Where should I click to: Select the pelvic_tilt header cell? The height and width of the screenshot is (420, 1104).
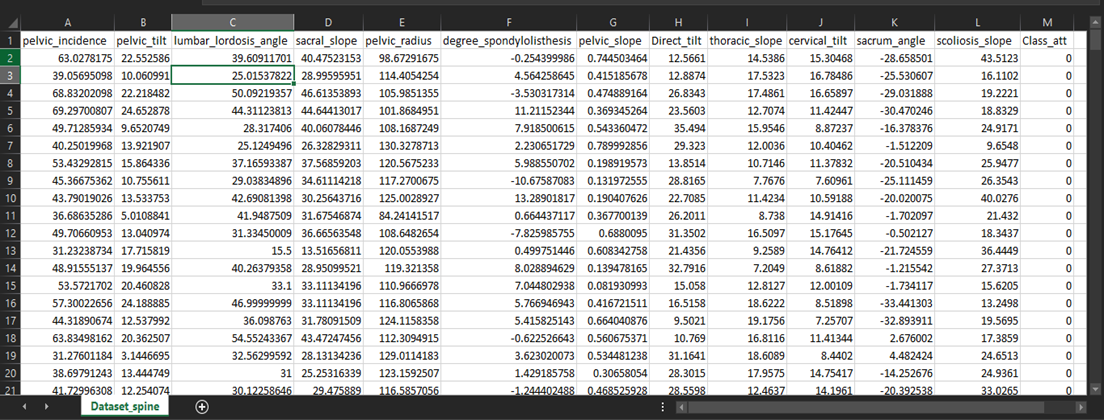[143, 41]
